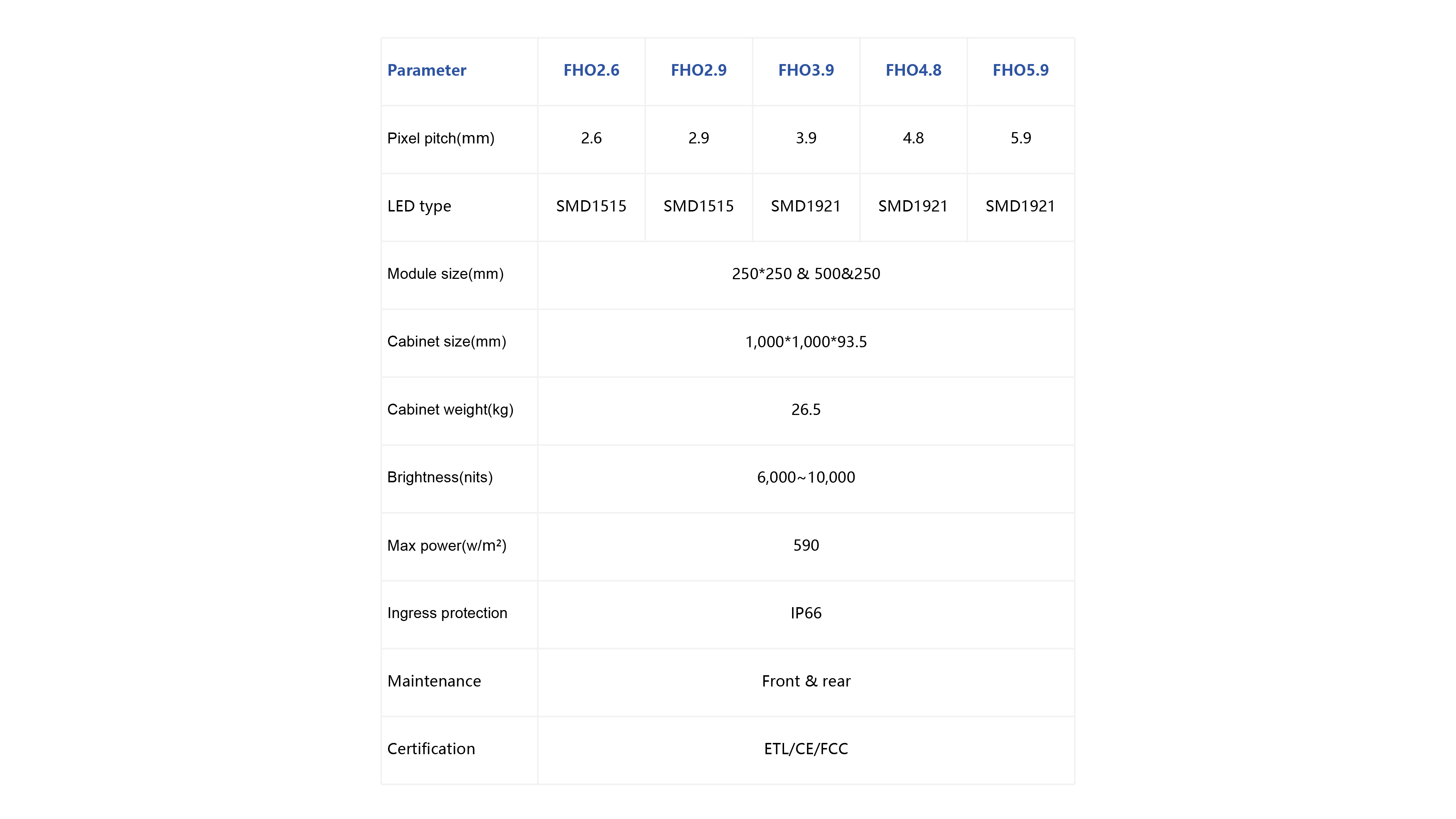
Task: Select the pixel pitch value 4.8
Action: pyautogui.click(x=913, y=138)
